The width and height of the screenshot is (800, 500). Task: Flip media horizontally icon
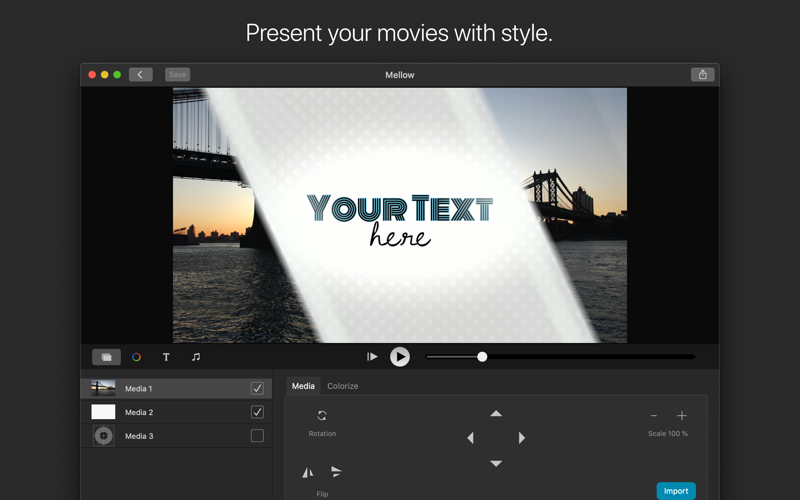[308, 472]
